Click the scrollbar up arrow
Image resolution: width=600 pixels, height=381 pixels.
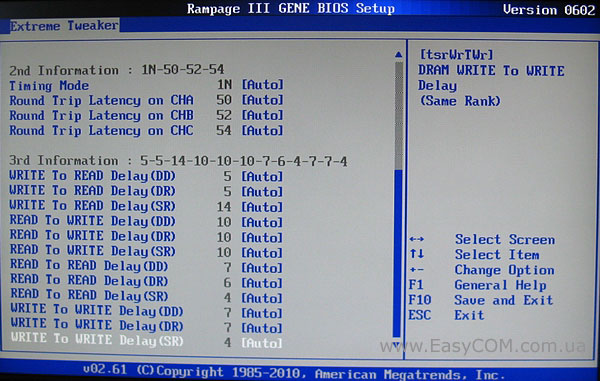point(398,55)
